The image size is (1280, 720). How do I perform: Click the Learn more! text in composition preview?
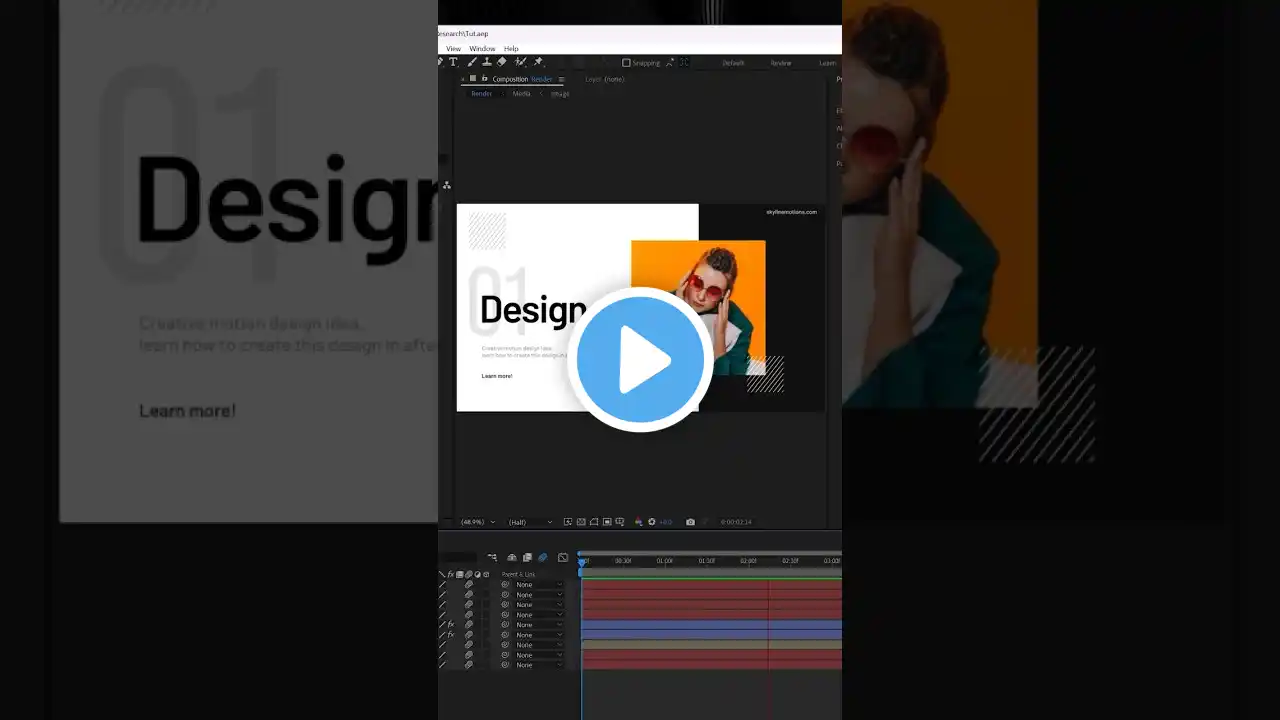tap(497, 376)
